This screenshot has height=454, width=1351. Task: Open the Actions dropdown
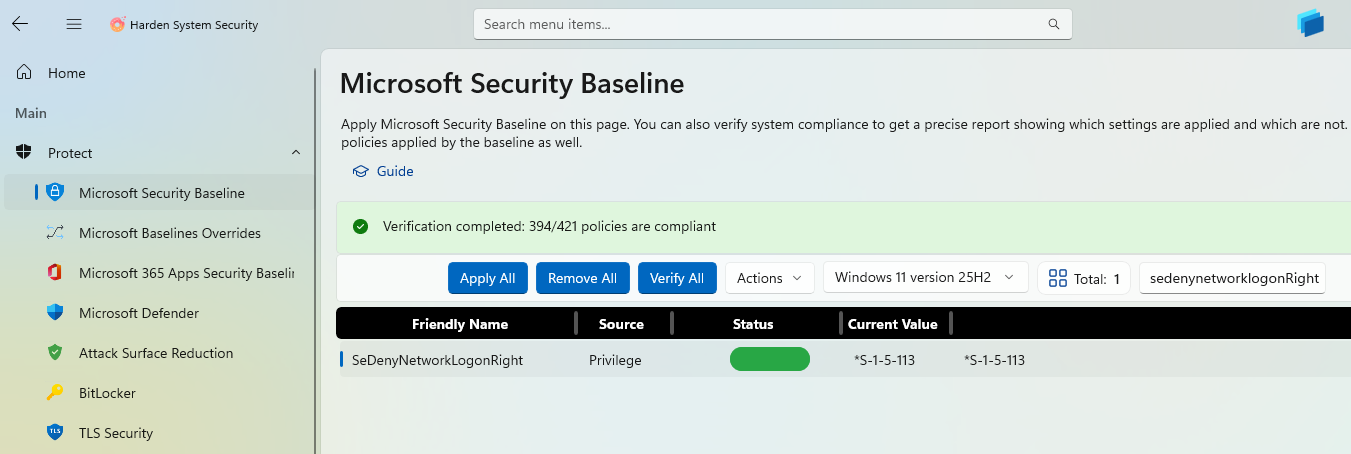pos(769,278)
